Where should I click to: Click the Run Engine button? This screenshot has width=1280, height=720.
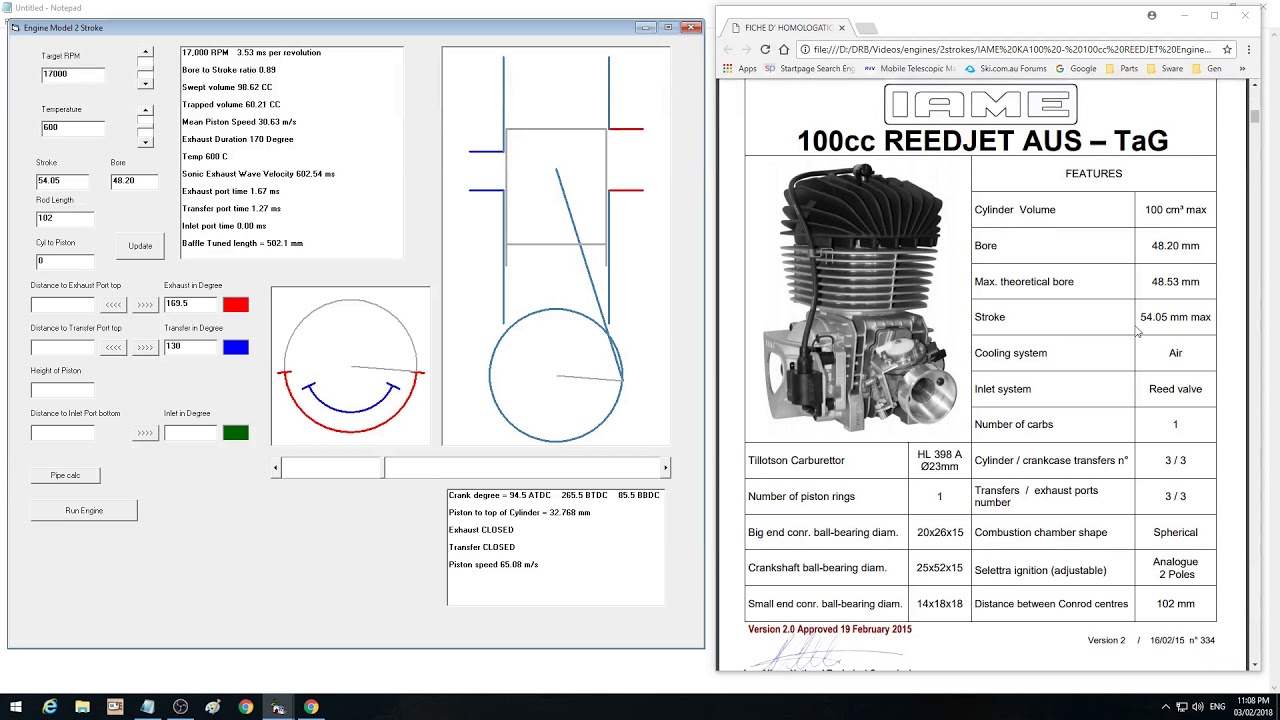coord(84,511)
